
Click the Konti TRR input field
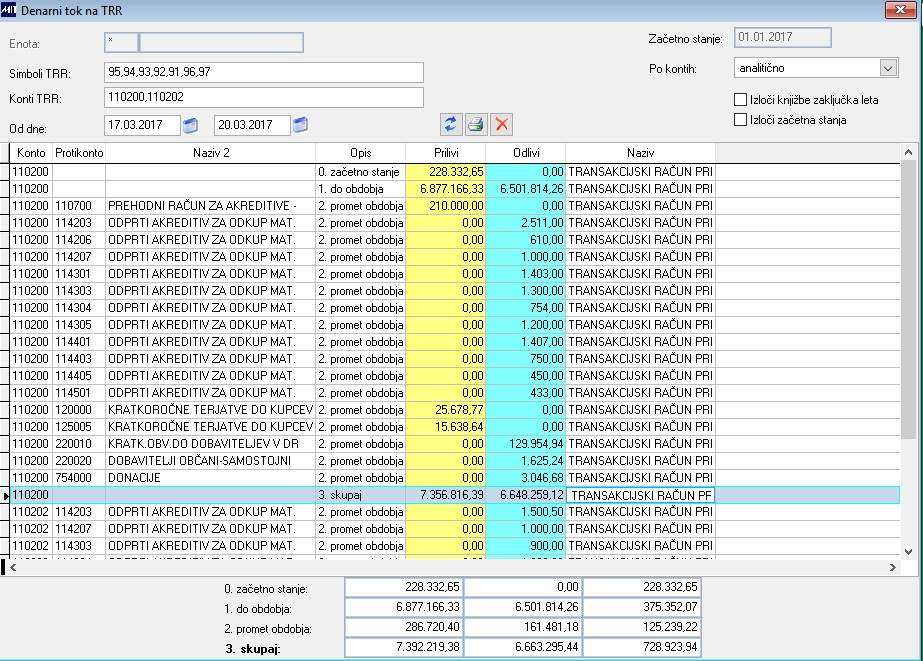[x=264, y=97]
